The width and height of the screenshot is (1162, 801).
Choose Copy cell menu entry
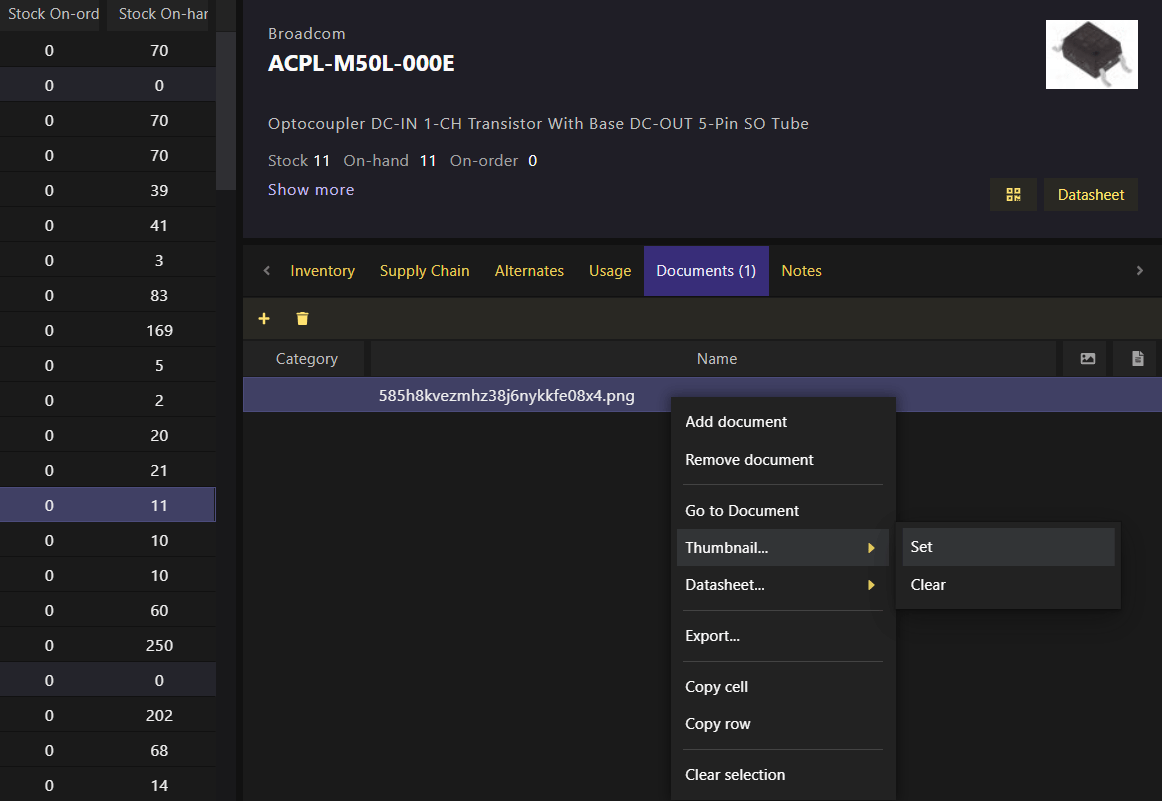783,687
